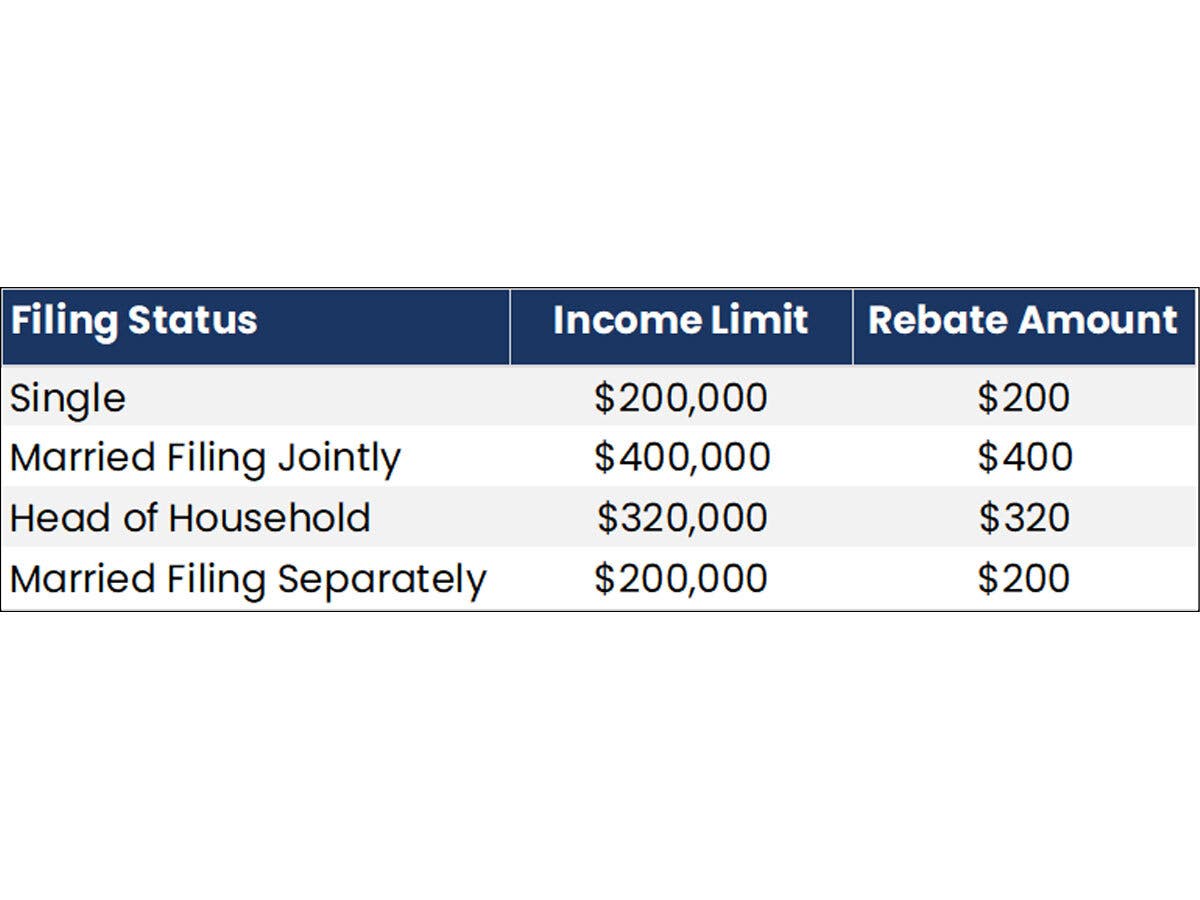
Task: Click the word "Status" in the header
Action: 192,321
